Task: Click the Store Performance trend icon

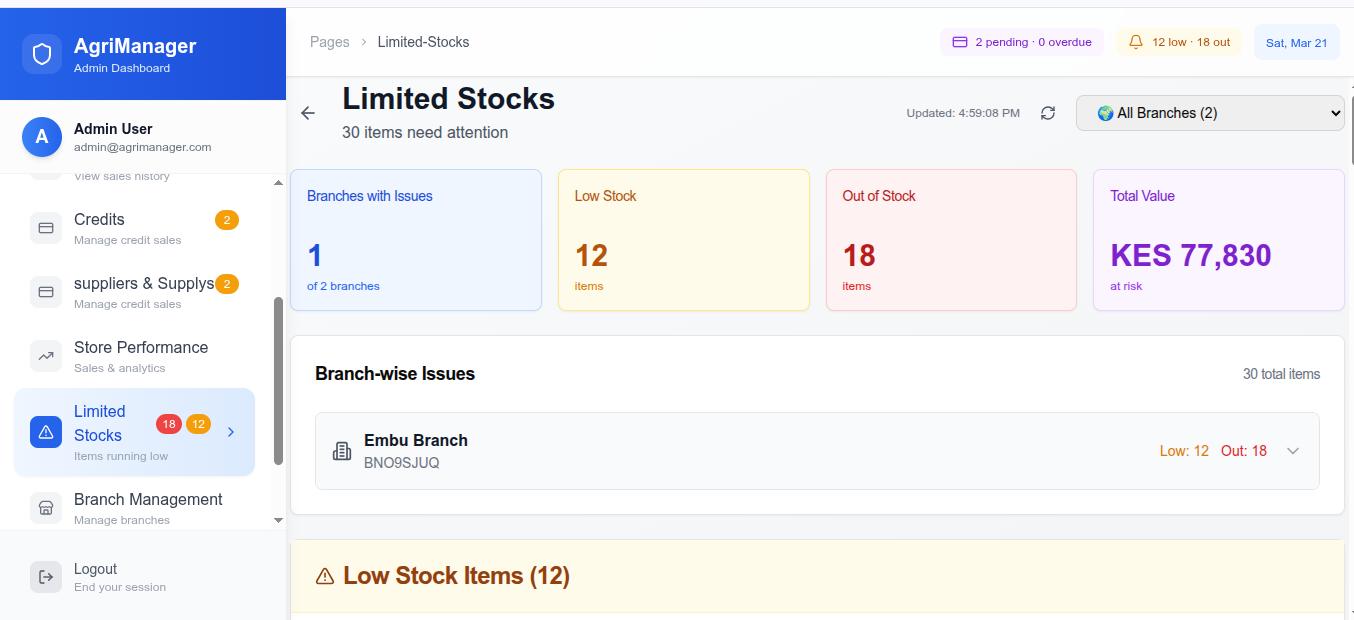Action: [46, 356]
